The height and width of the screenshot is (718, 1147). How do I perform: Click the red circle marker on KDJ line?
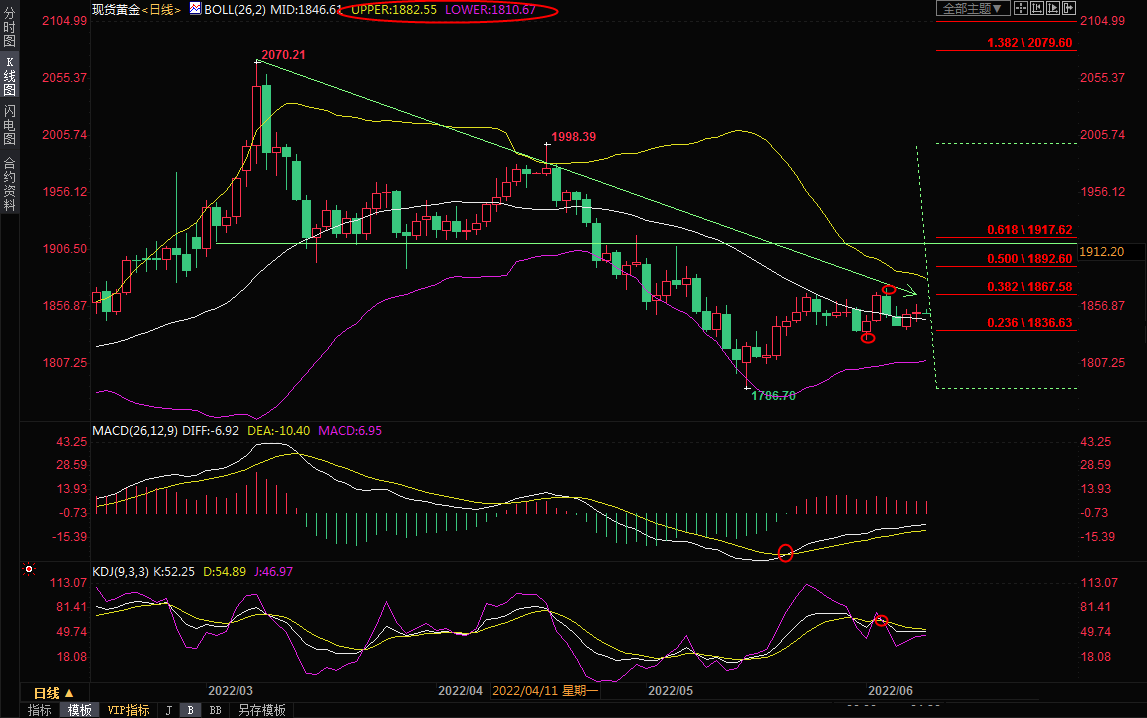(881, 621)
